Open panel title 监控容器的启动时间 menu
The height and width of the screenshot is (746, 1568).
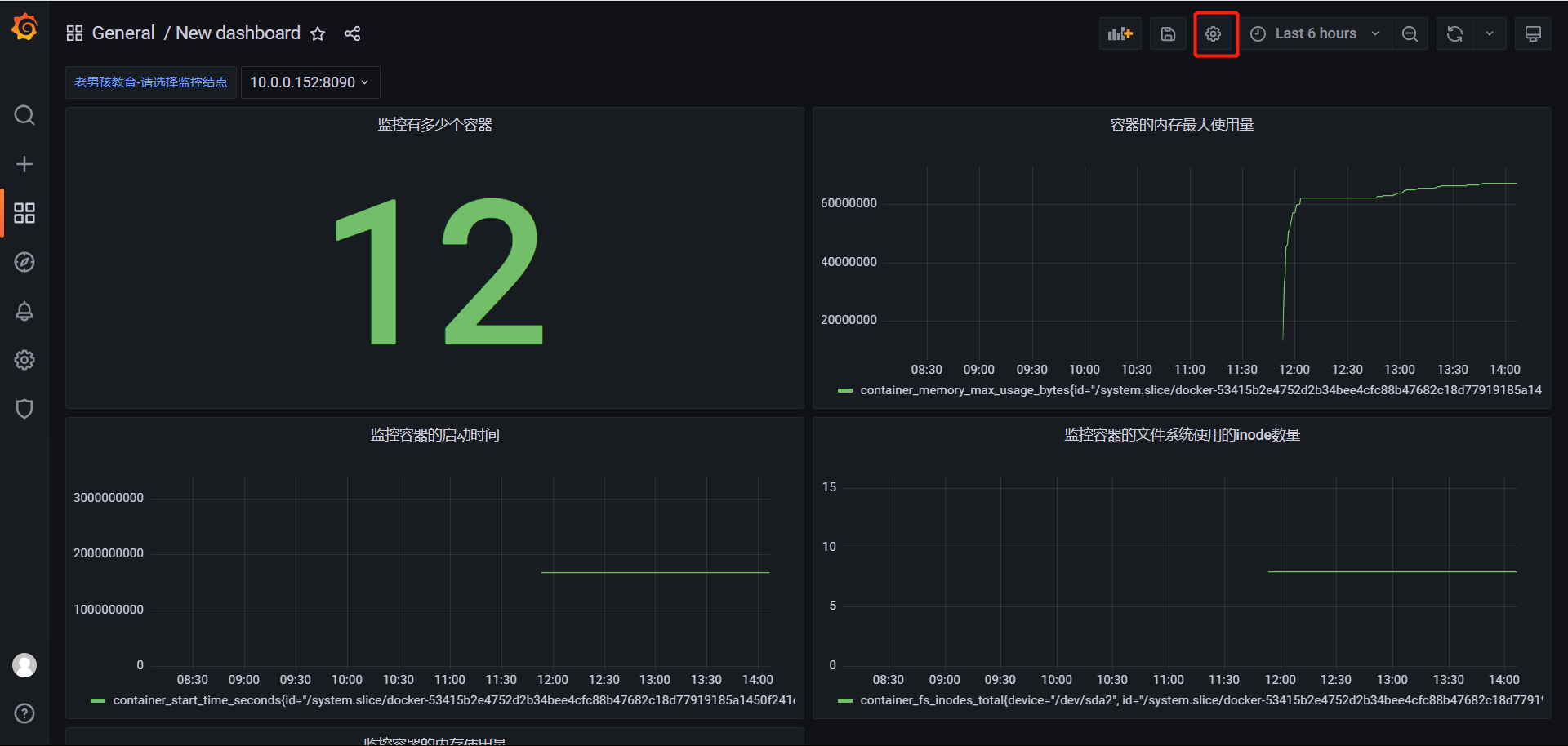point(434,435)
